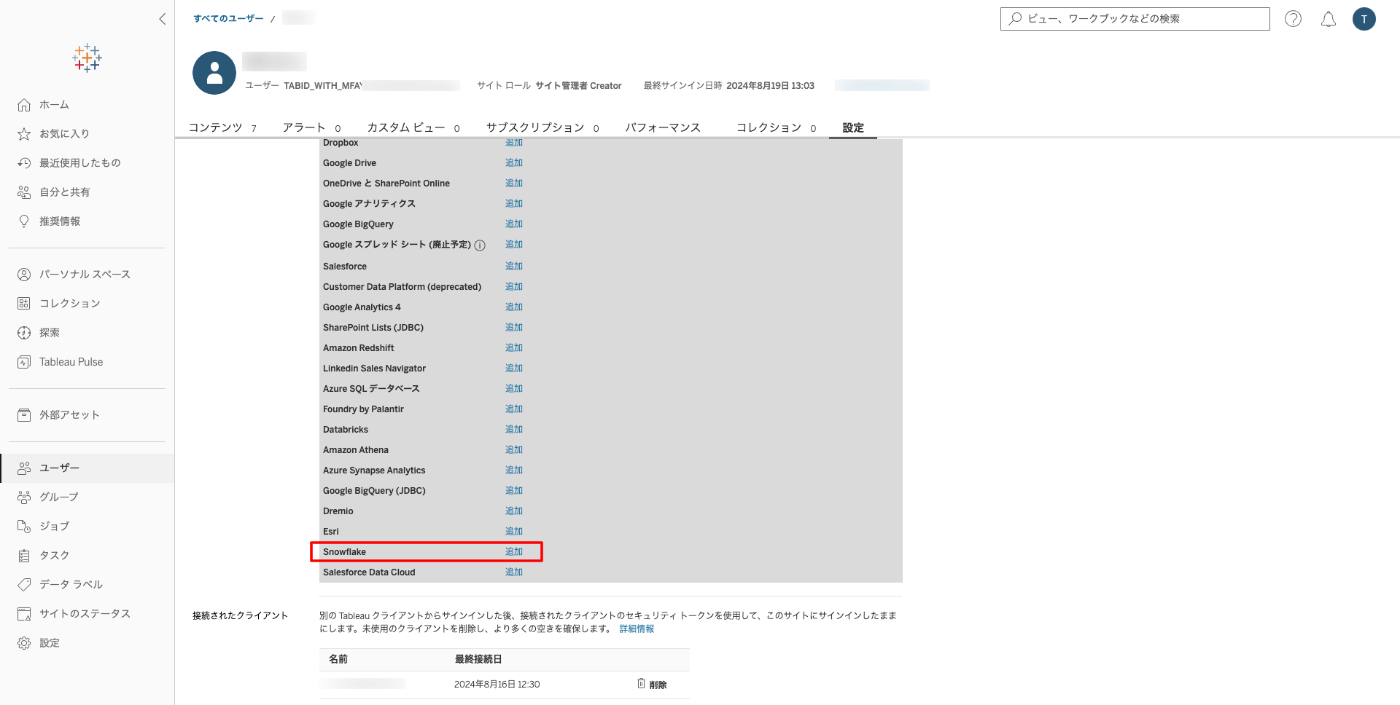
Task: Click 追加 for Salesforce row
Action: pyautogui.click(x=514, y=266)
